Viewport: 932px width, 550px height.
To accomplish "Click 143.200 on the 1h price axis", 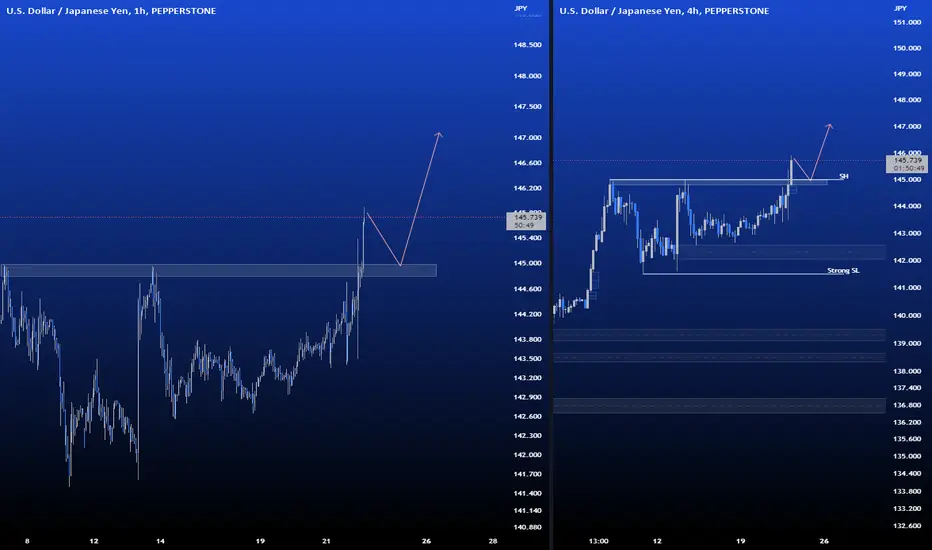I will click(527, 378).
